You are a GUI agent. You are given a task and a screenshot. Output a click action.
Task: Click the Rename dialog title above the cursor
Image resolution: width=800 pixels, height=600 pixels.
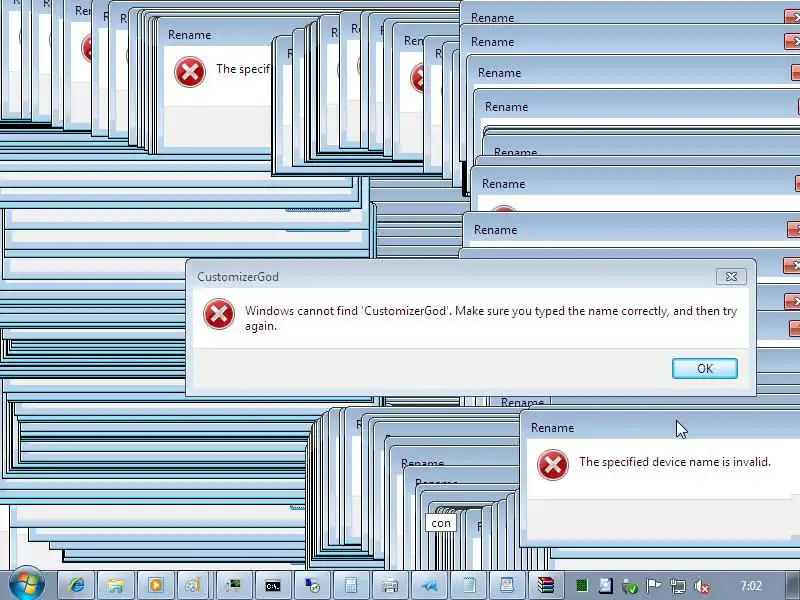tap(553, 428)
